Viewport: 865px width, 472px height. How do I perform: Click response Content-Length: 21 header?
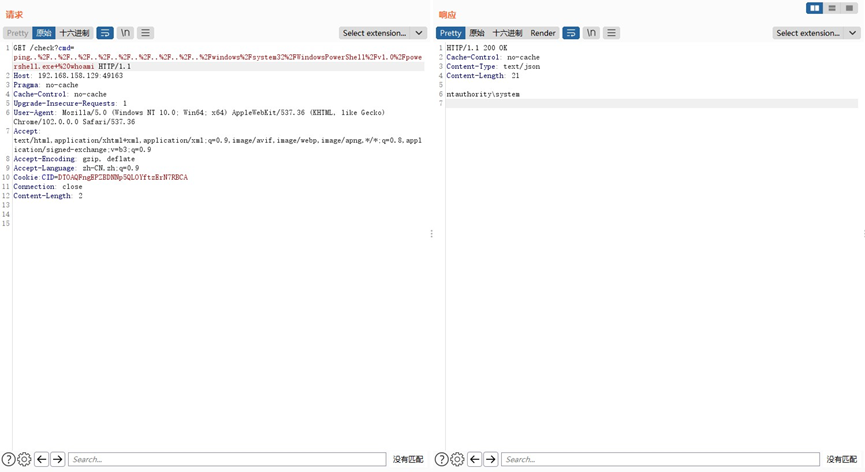pos(483,76)
